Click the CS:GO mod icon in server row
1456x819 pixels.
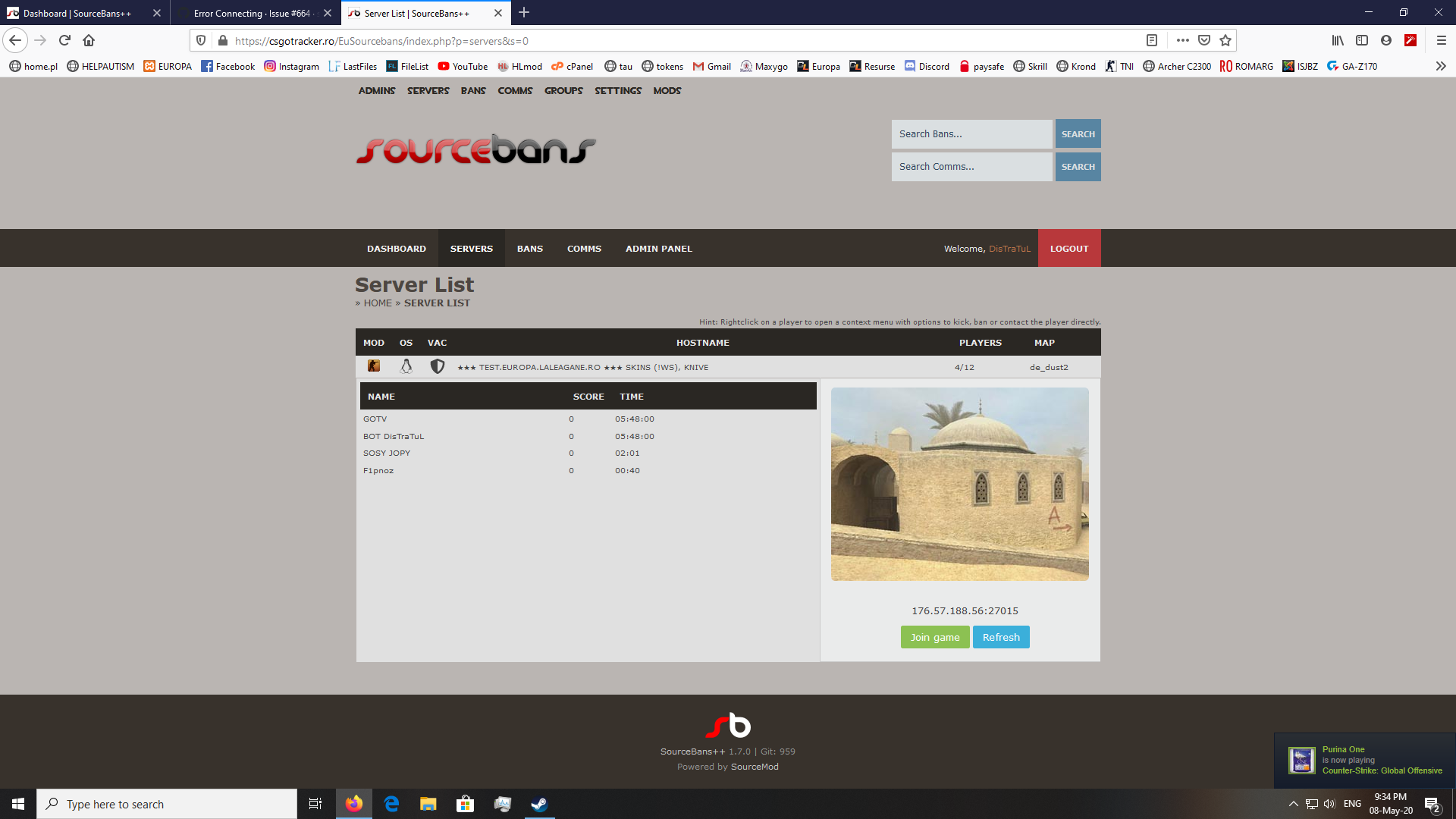374,366
